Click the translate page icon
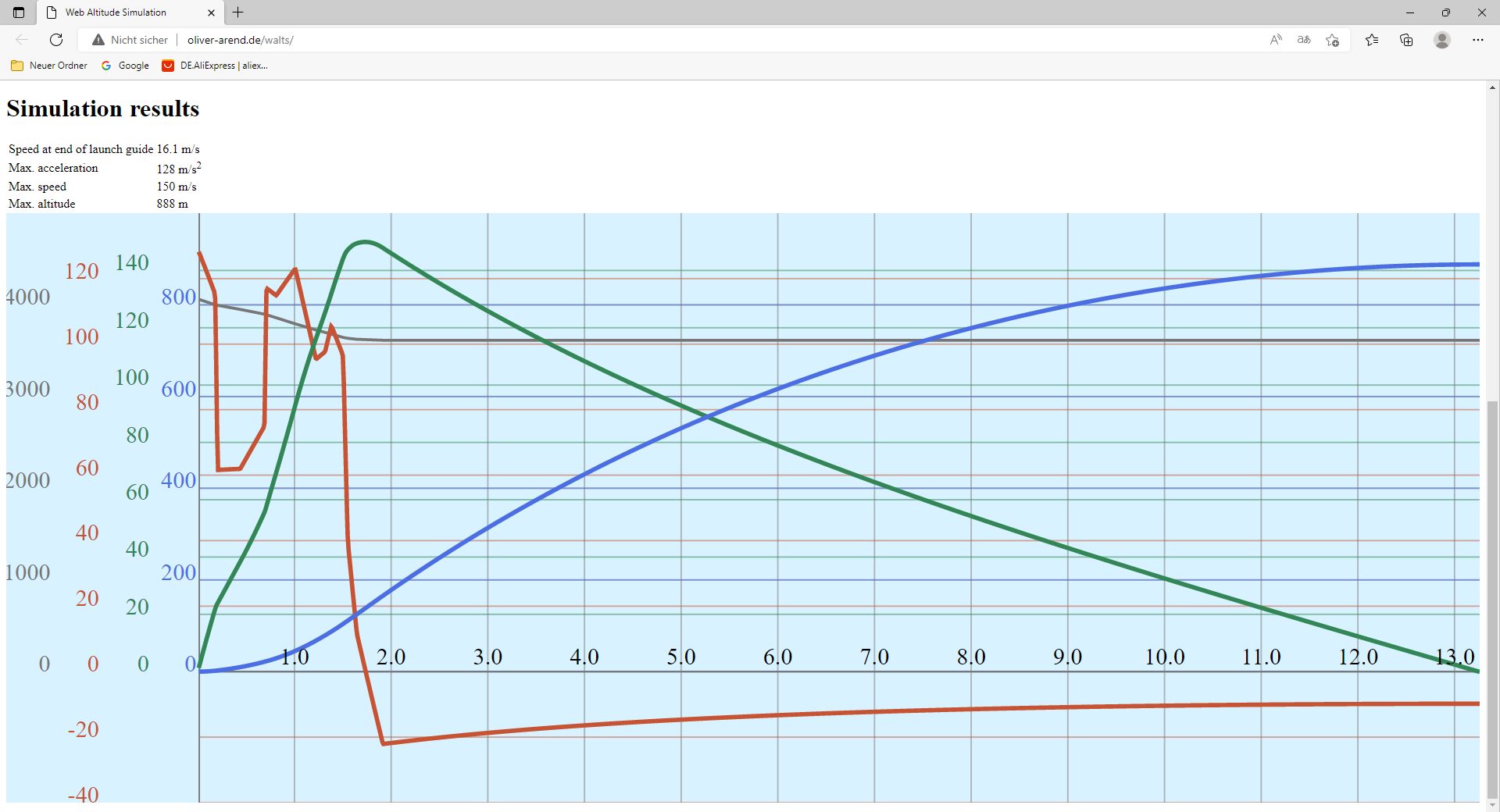 click(x=1304, y=40)
